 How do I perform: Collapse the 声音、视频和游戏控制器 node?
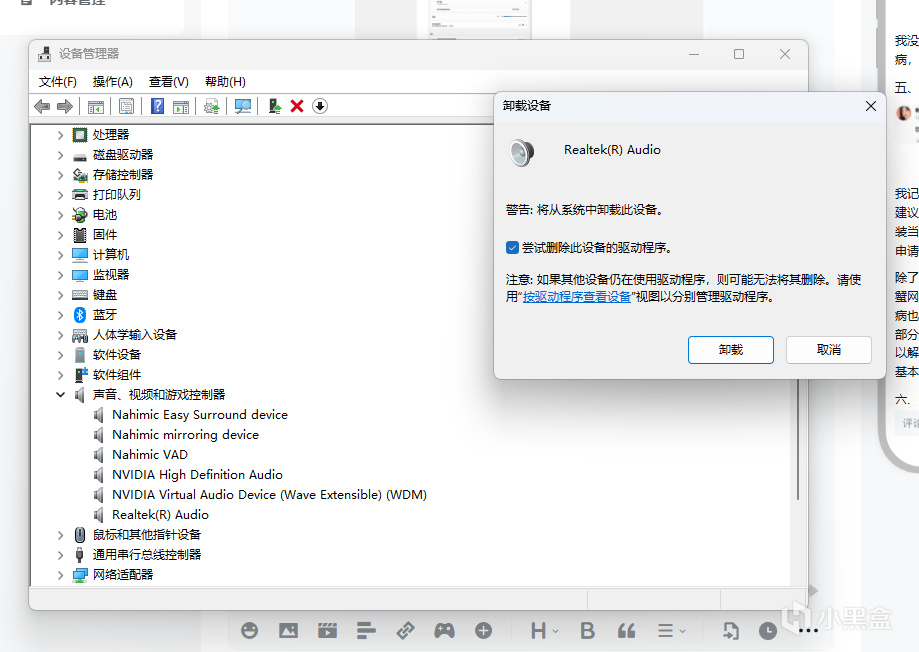pyautogui.click(x=60, y=395)
